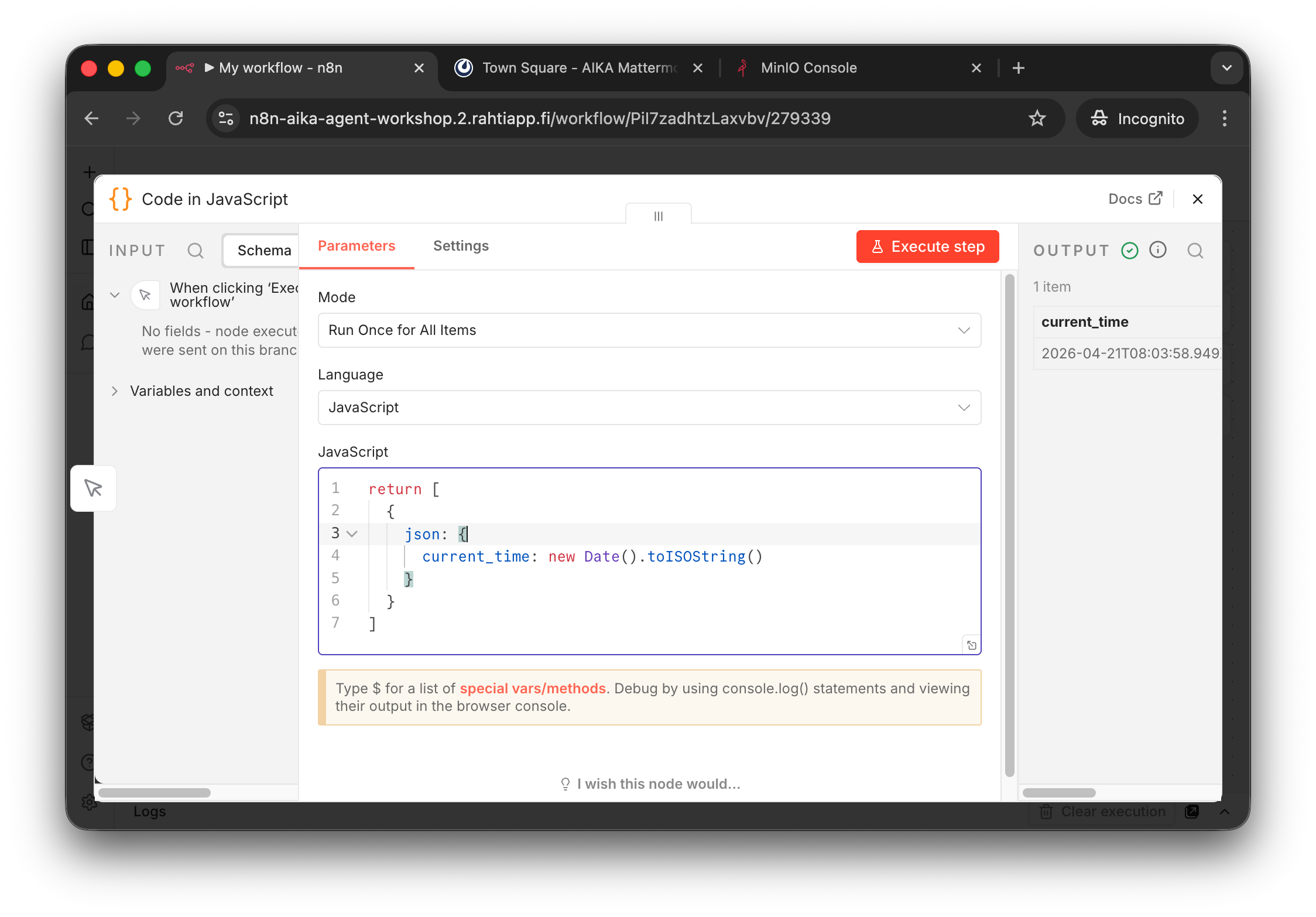Open the Docs external link
The image size is (1316, 917).
tap(1135, 199)
